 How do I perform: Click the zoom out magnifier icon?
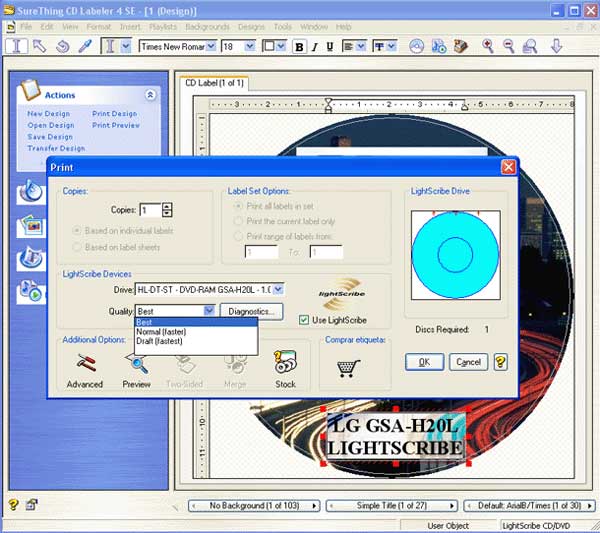coord(509,46)
